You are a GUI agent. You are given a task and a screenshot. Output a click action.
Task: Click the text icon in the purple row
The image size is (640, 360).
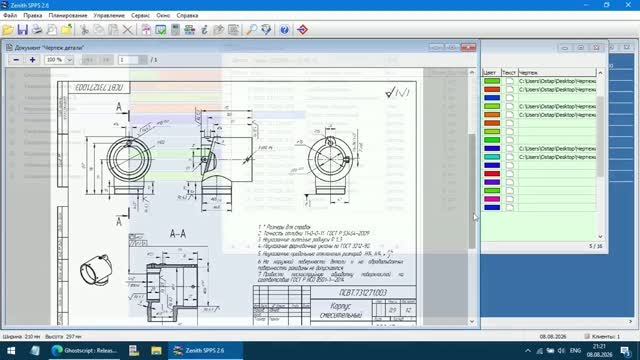pyautogui.click(x=509, y=182)
